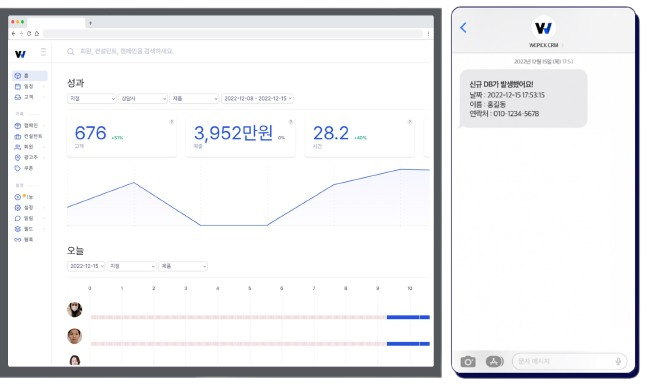Go back using the blue chevron arrow
This screenshot has width=649, height=384.
coord(464,28)
